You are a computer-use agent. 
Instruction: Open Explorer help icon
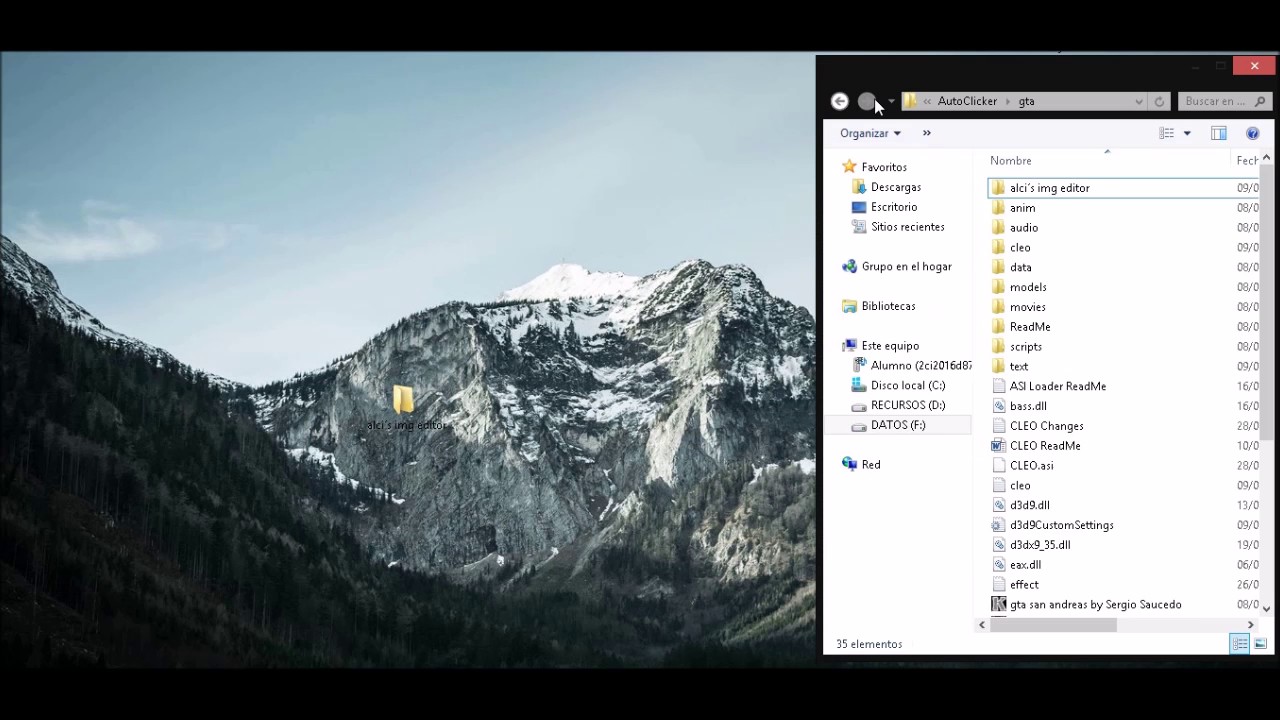click(x=1252, y=133)
